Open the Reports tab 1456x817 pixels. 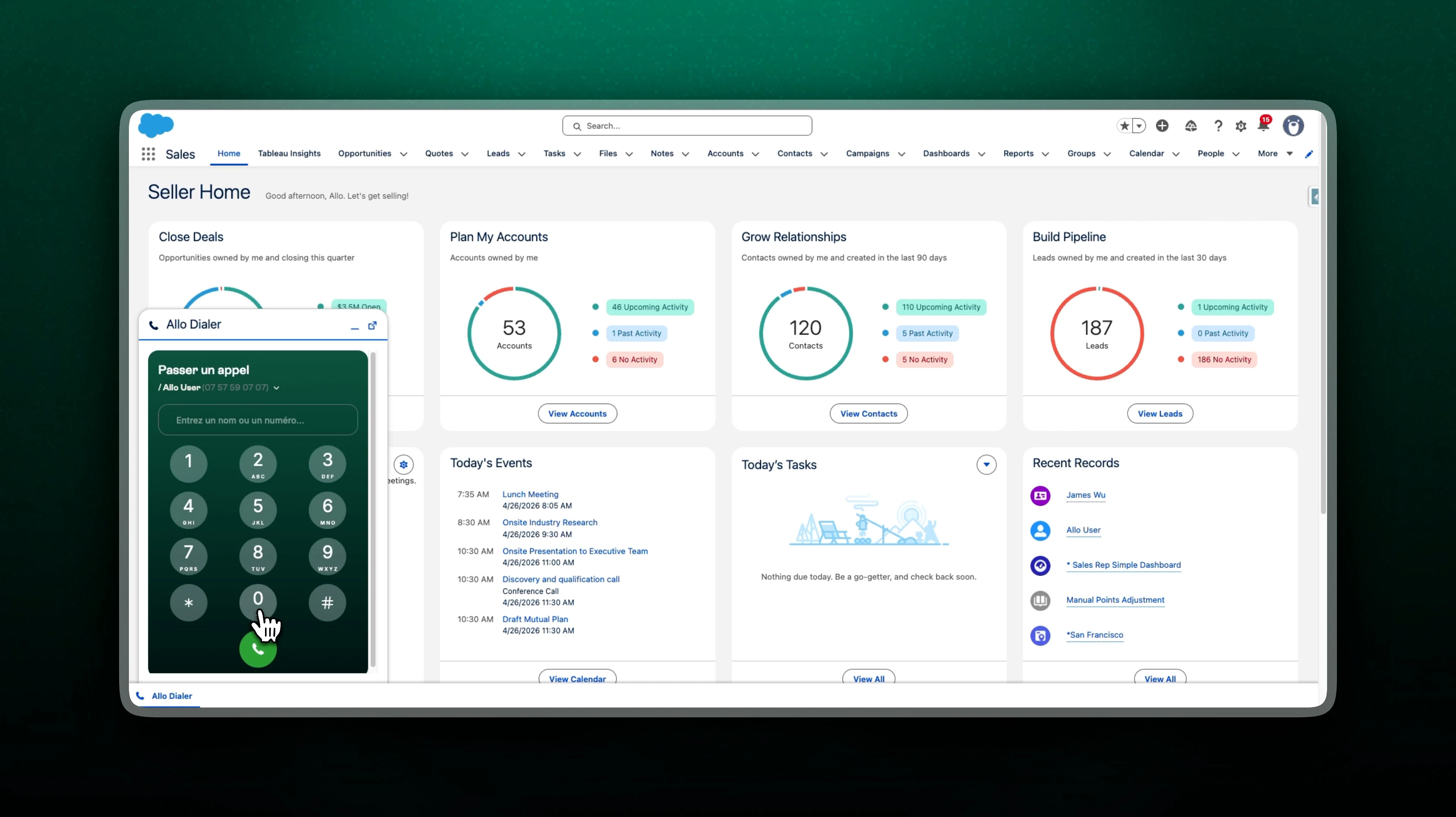point(1018,154)
